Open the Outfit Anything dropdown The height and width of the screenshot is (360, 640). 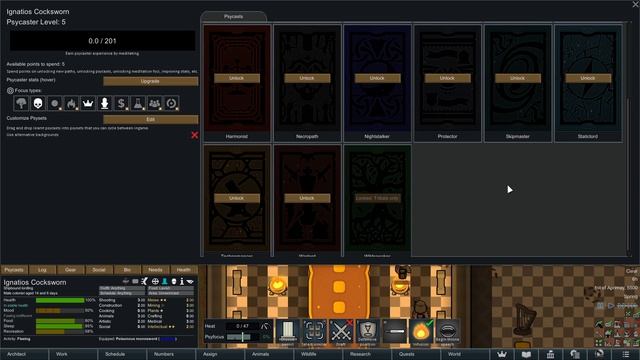tap(122, 288)
